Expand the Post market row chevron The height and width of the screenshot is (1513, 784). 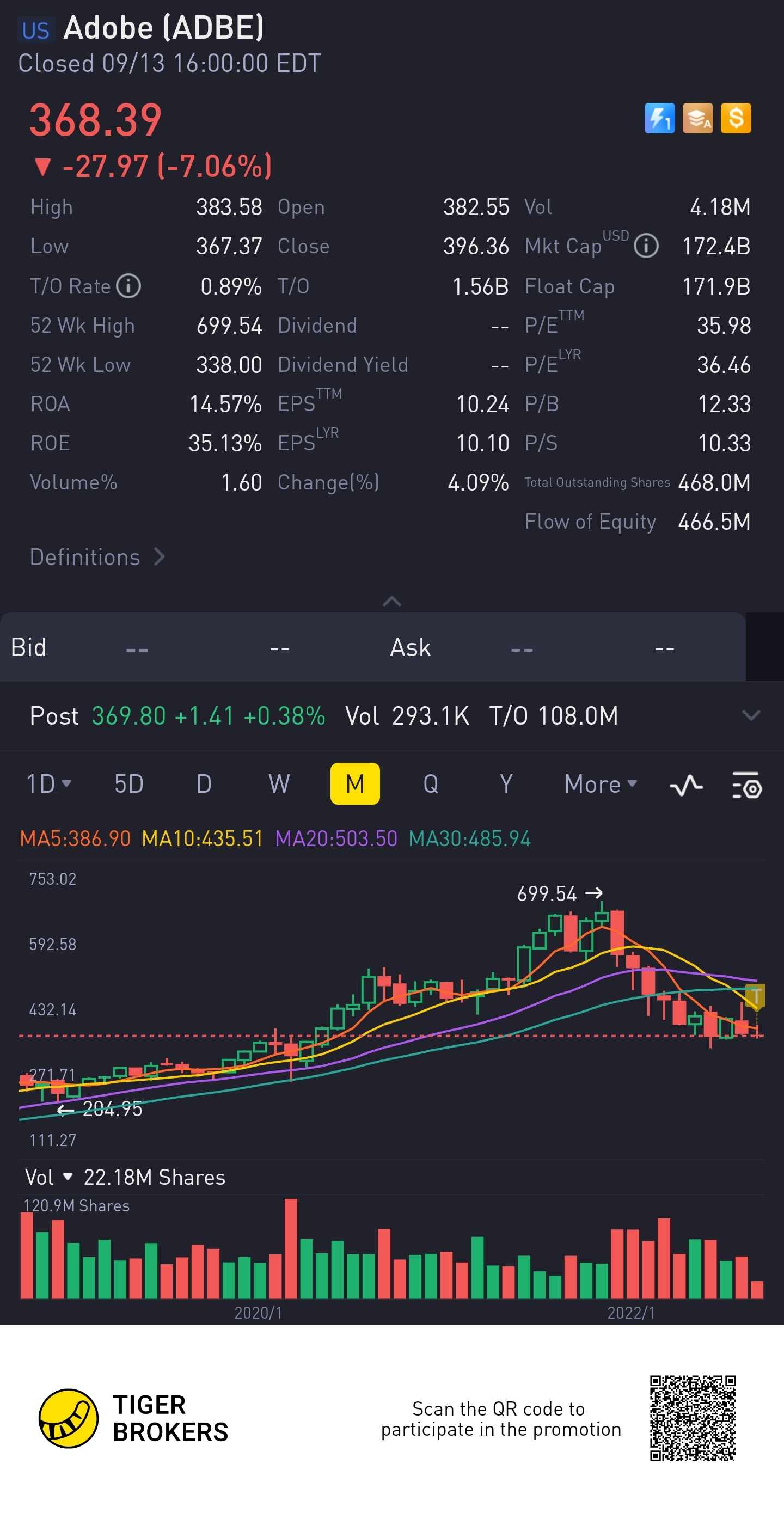pyautogui.click(x=751, y=715)
